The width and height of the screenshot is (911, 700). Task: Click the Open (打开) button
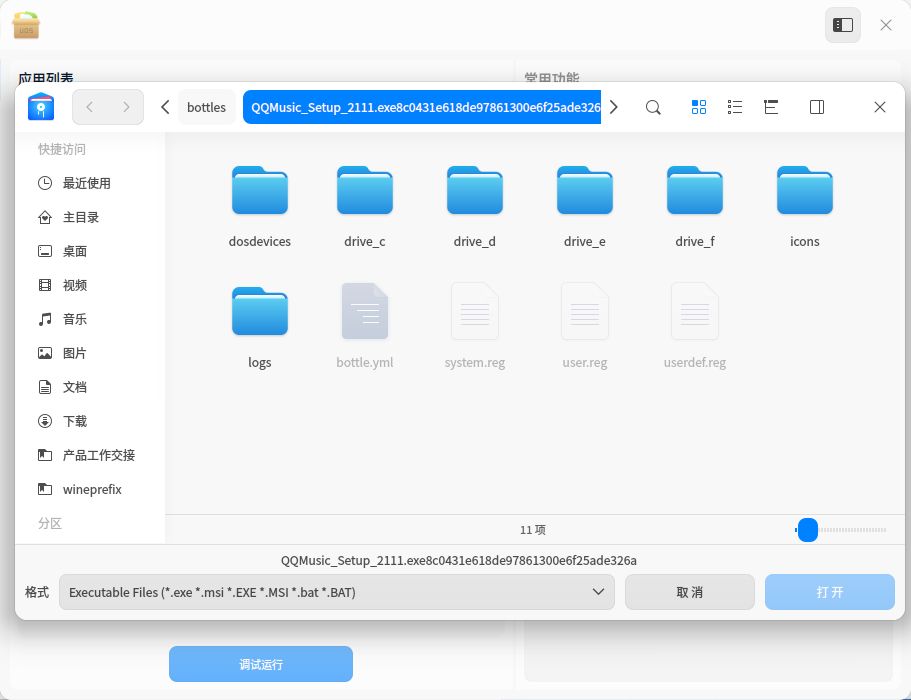point(830,593)
